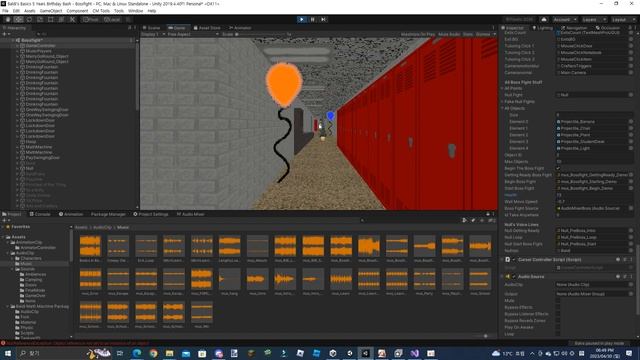
Task: Open the Free Aspect dropdown
Action: (193, 34)
